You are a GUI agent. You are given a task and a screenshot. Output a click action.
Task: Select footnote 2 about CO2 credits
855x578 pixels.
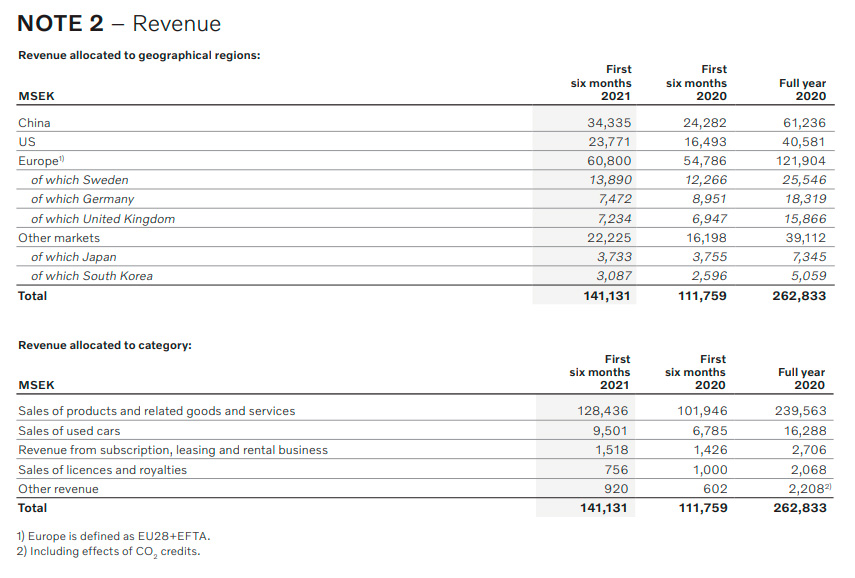point(108,552)
